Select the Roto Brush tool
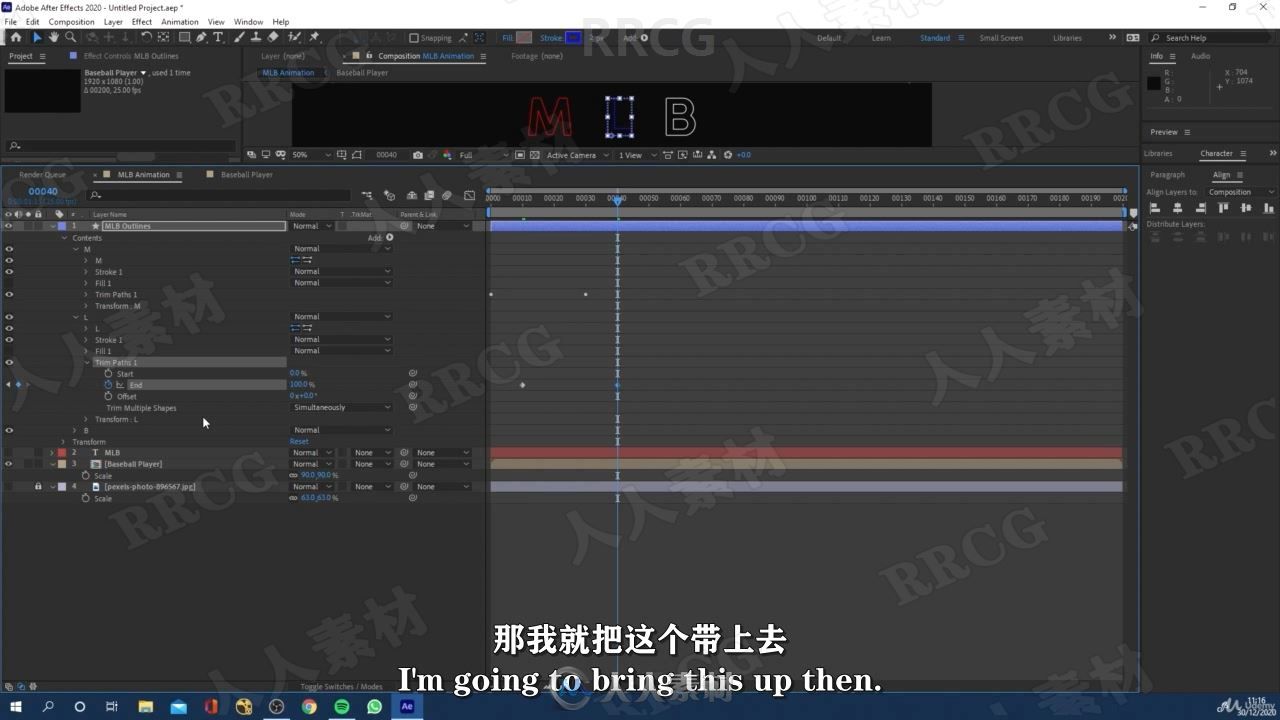This screenshot has width=1280, height=720. pyautogui.click(x=294, y=37)
